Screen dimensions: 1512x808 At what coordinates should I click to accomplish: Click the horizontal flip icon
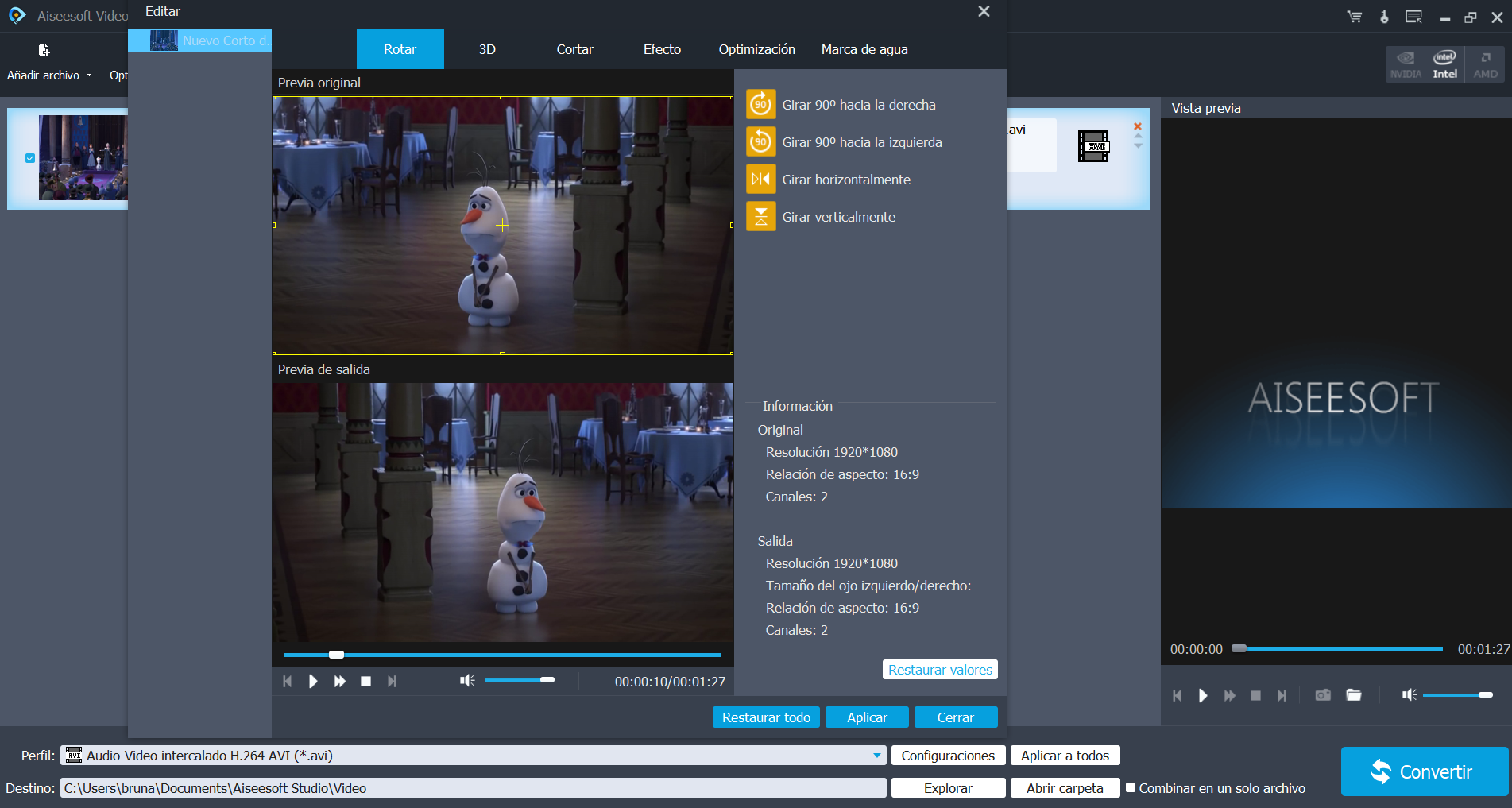[760, 180]
